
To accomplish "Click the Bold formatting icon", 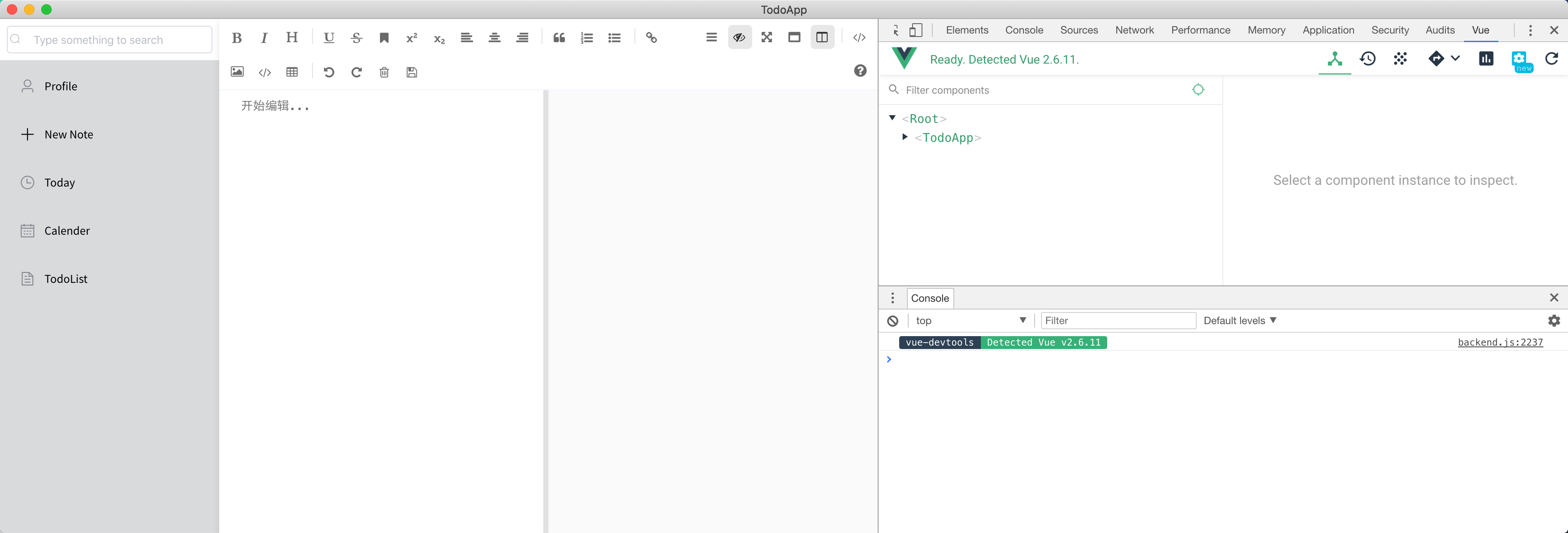I will point(237,38).
